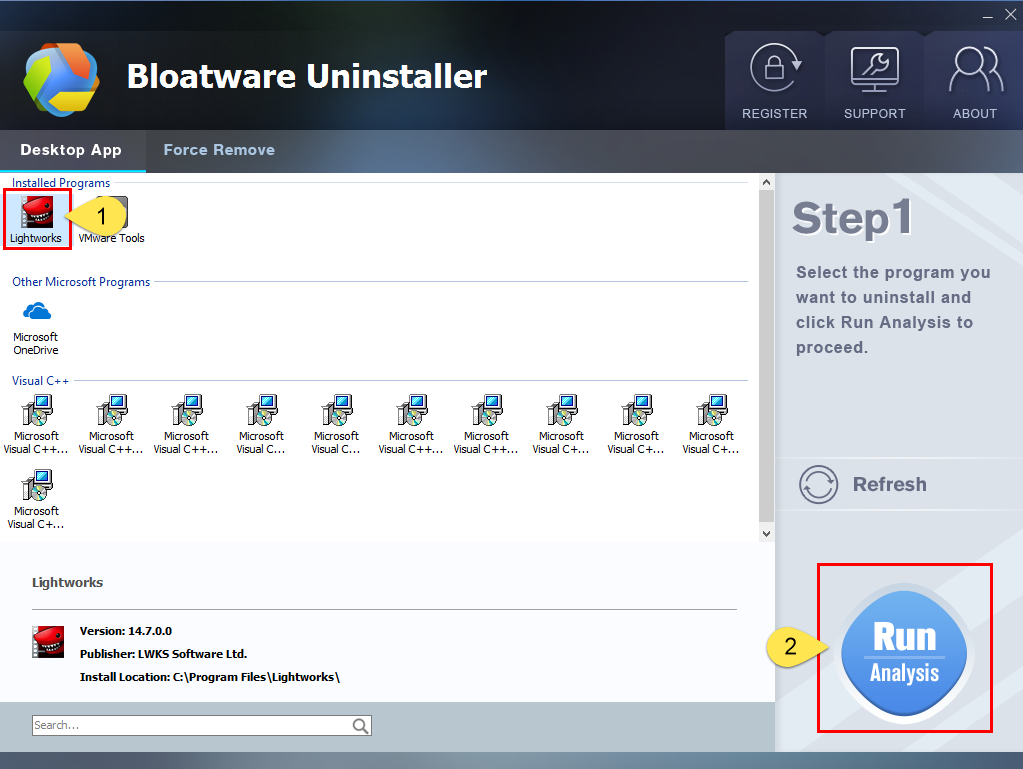Viewport: 1023px width, 769px height.
Task: Click the Version: 14.7.0.0 text
Action: (x=126, y=631)
